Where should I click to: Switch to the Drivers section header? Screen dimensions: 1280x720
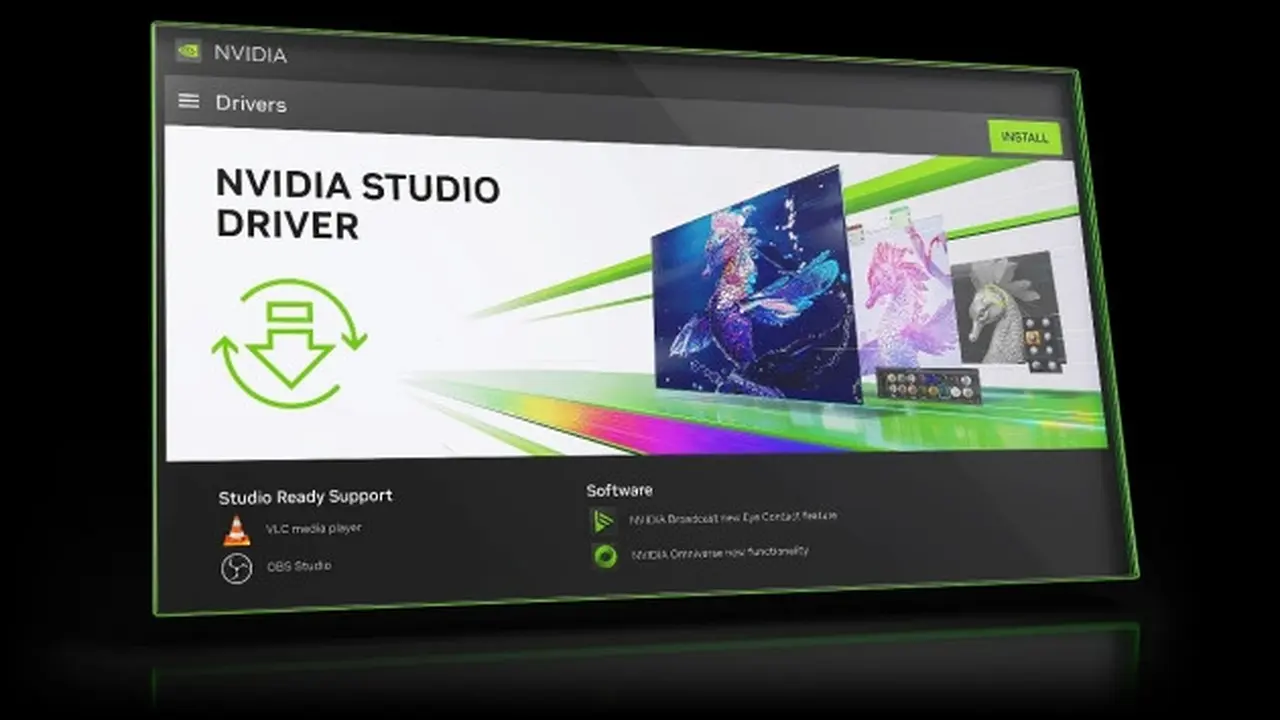click(251, 103)
